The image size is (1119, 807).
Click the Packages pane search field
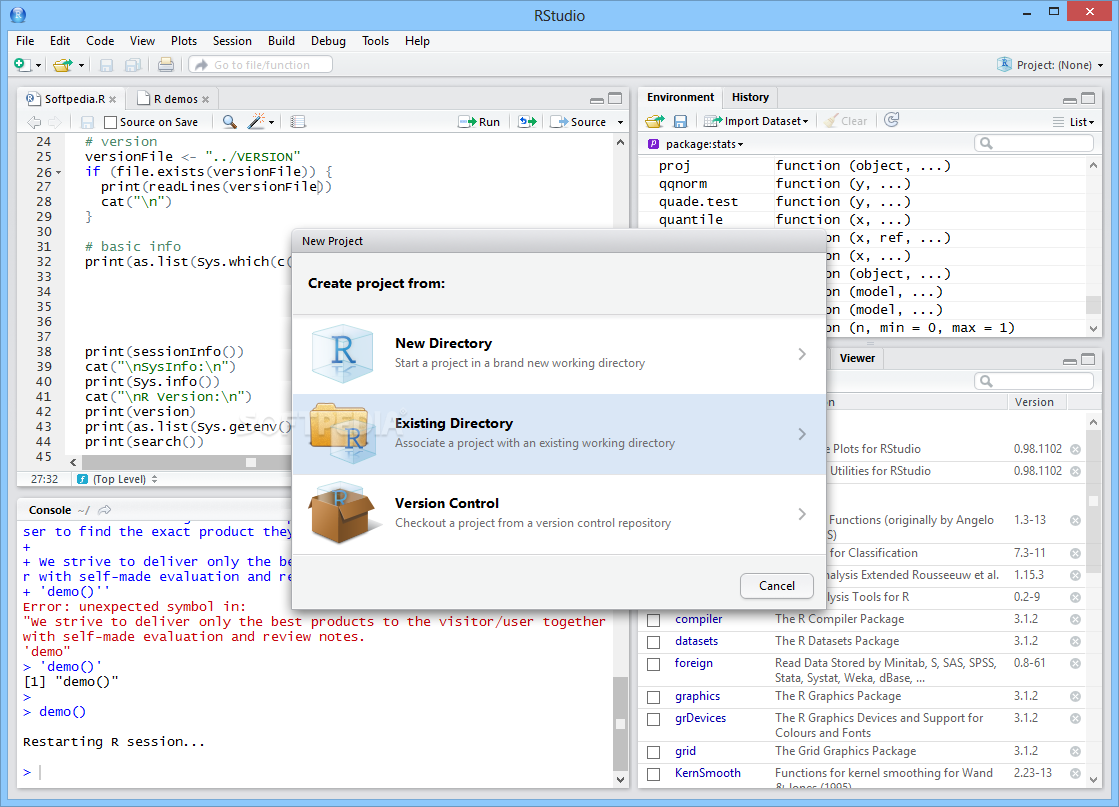(1033, 381)
